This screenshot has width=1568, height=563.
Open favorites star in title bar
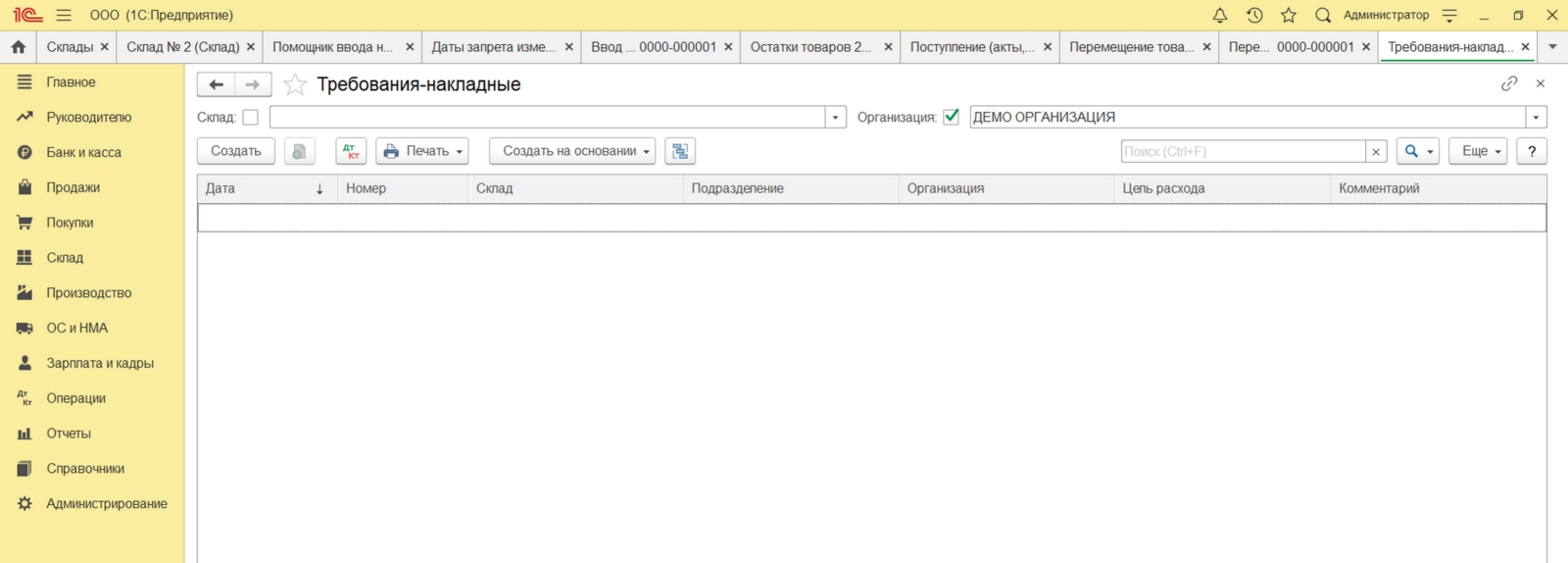[x=1289, y=15]
